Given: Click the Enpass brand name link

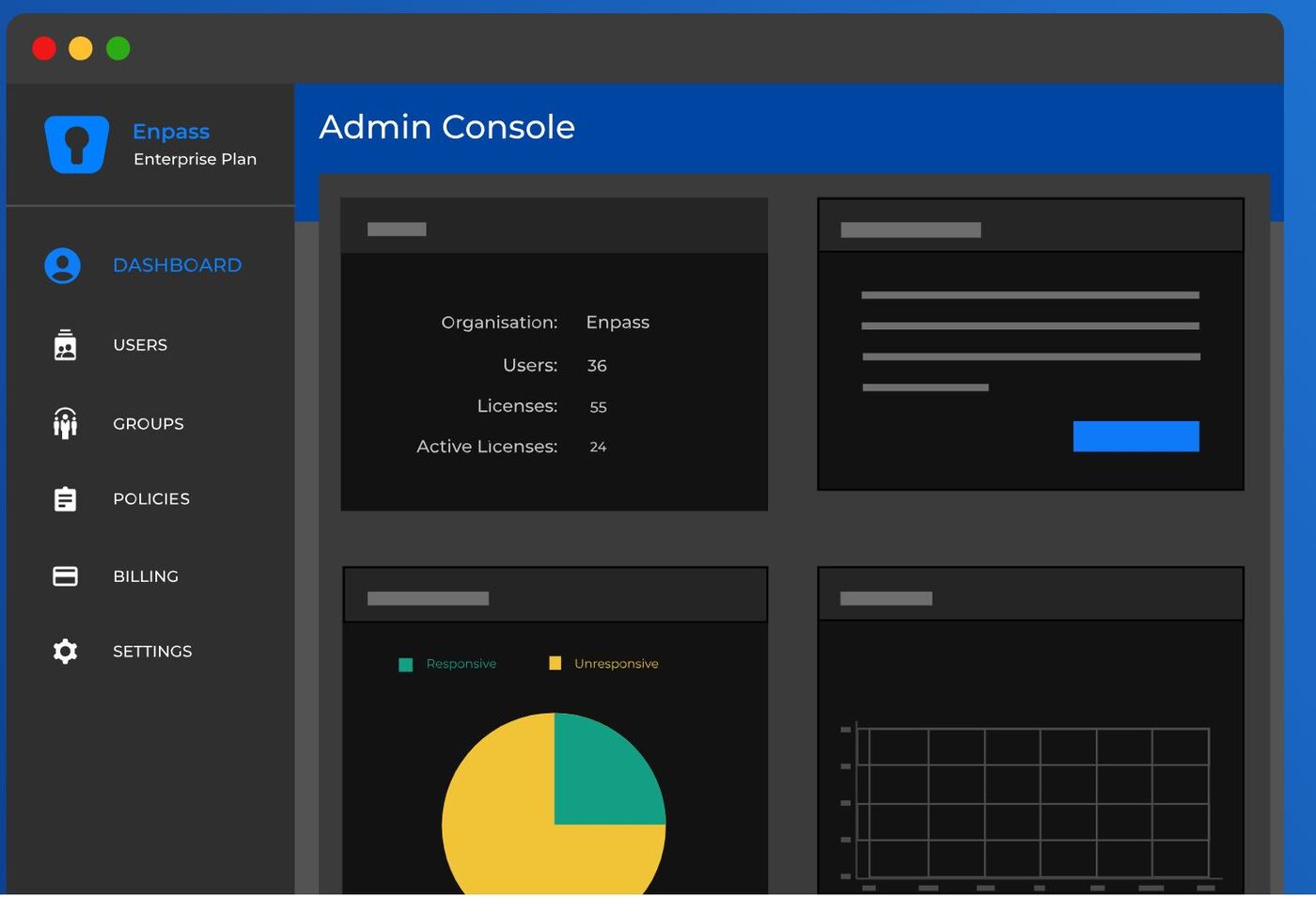Looking at the screenshot, I should pyautogui.click(x=171, y=132).
